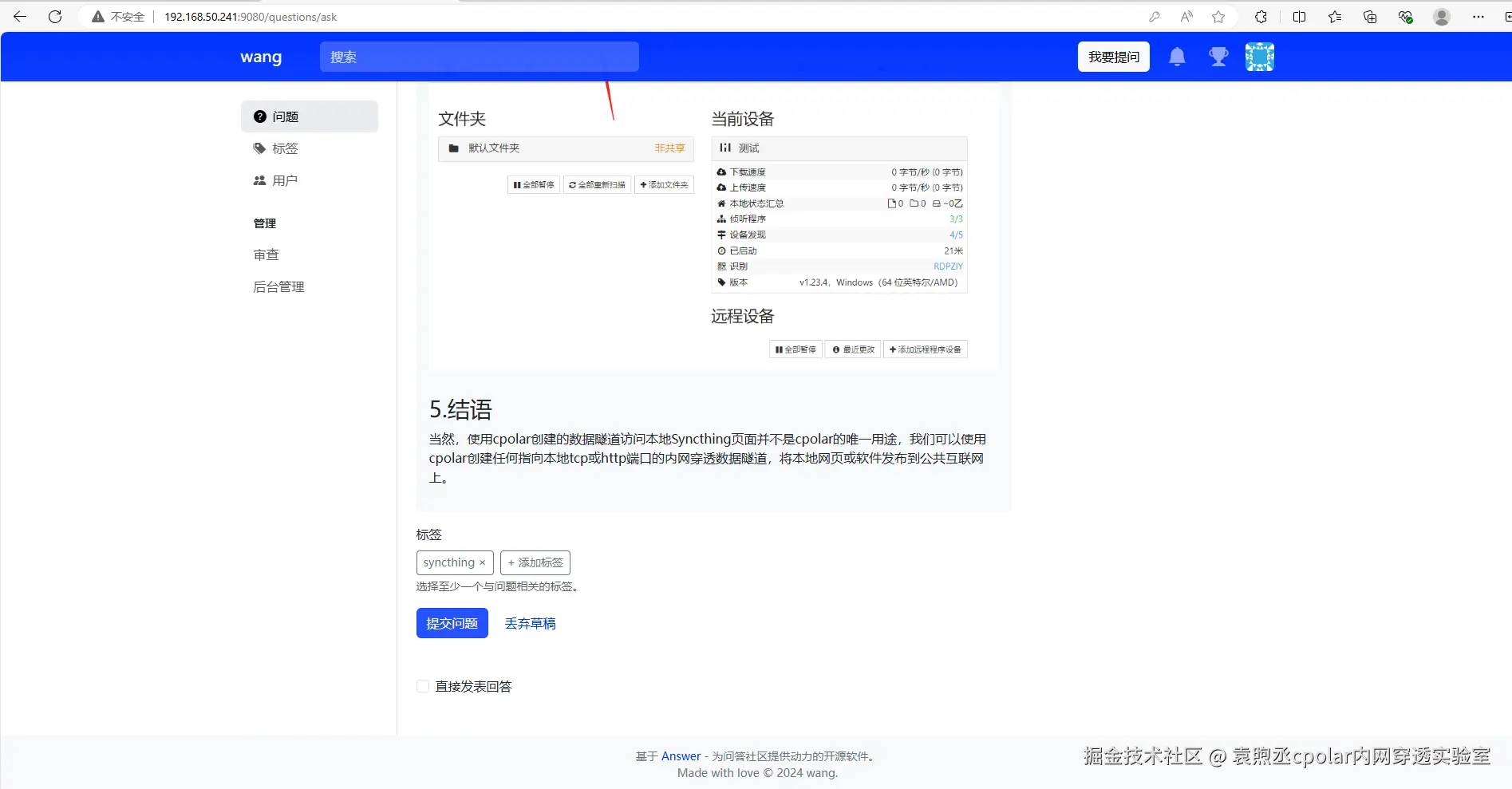
Task: Remove the syncthing tag with its × icon
Action: coord(482,562)
